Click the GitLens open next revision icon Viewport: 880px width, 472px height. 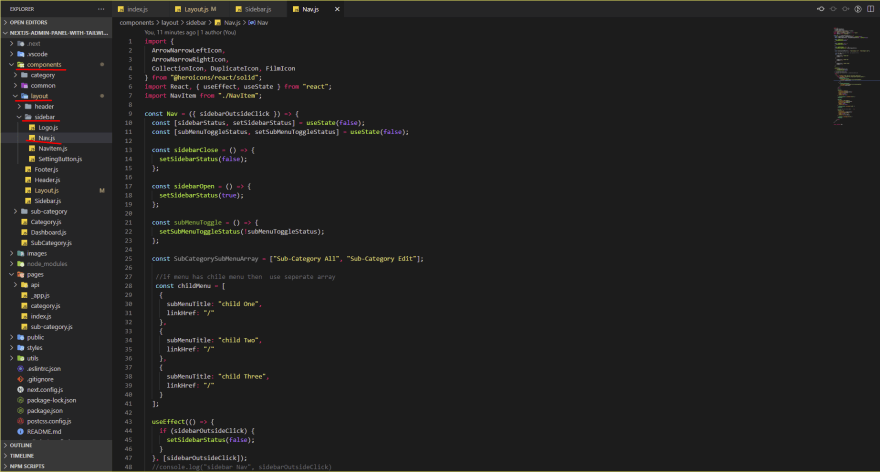[x=846, y=9]
